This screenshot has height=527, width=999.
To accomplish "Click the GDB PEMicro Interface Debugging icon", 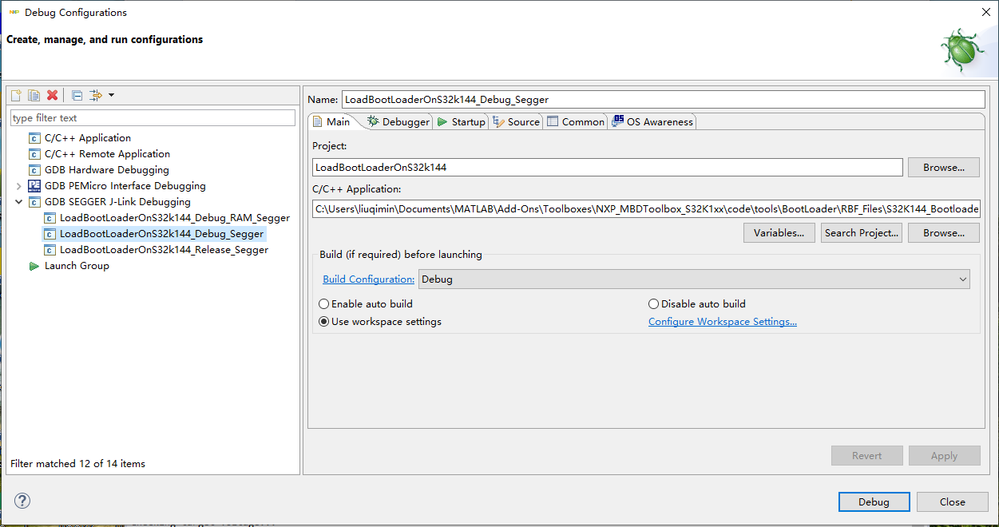I will (35, 186).
